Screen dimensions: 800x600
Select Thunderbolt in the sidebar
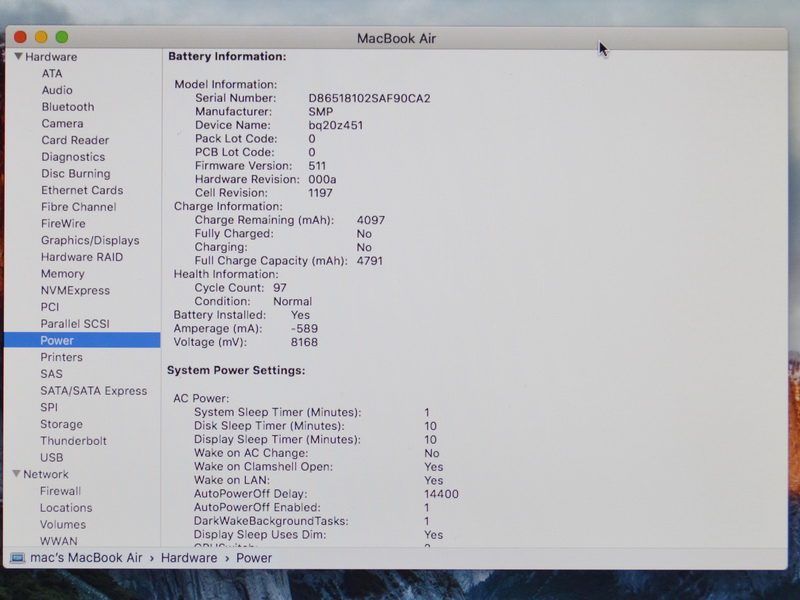click(73, 441)
